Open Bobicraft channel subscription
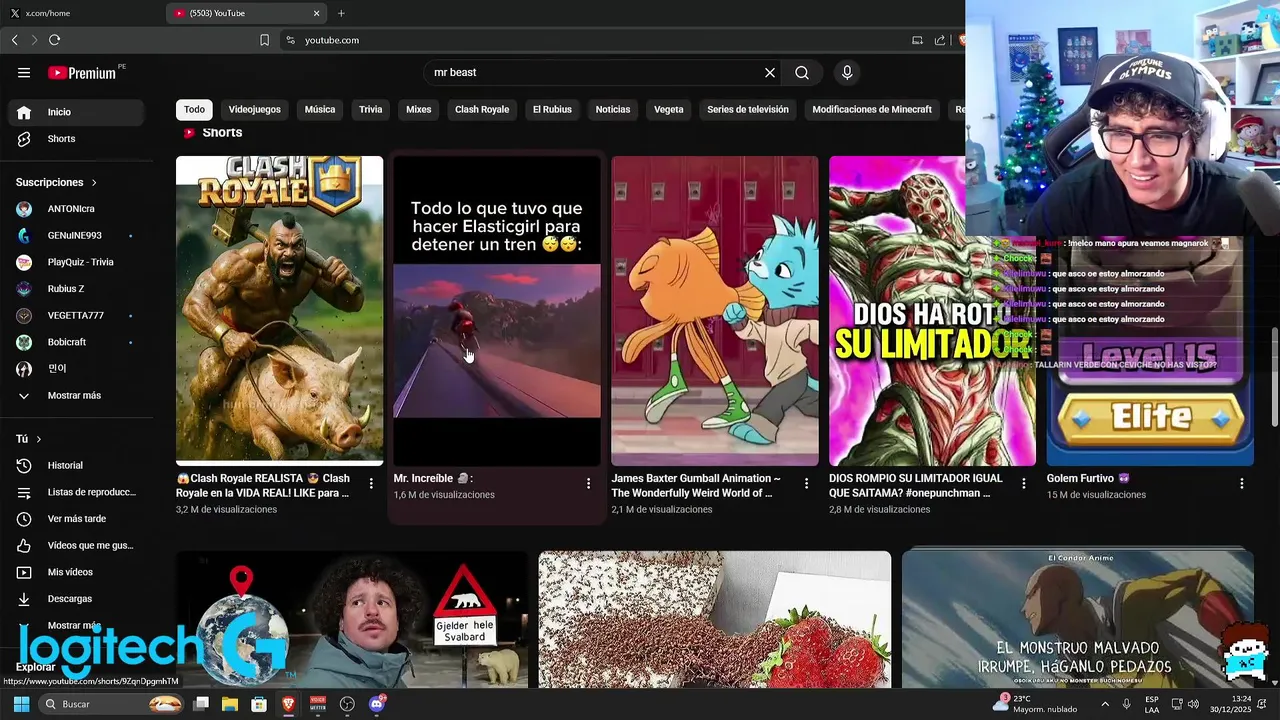Screen dimensions: 1280x720 pyautogui.click(x=76, y=342)
